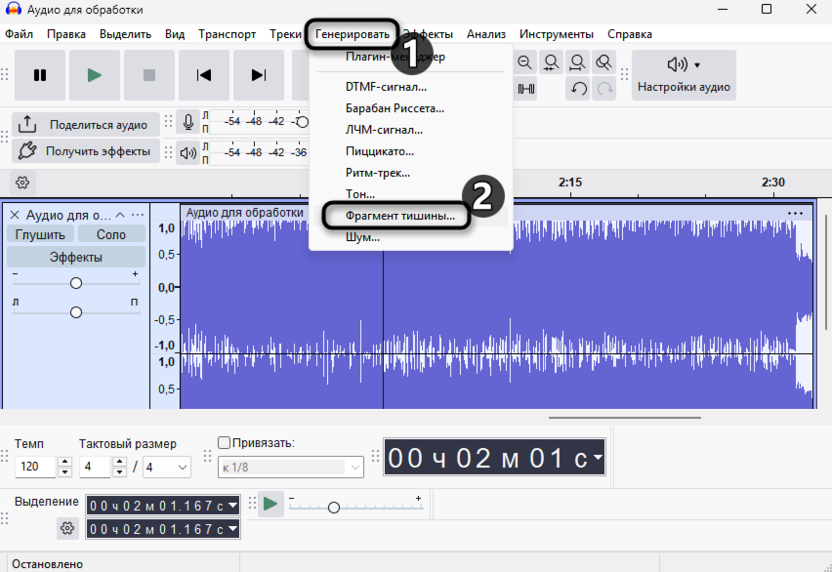Click the zoom toggle icon

[x=604, y=63]
